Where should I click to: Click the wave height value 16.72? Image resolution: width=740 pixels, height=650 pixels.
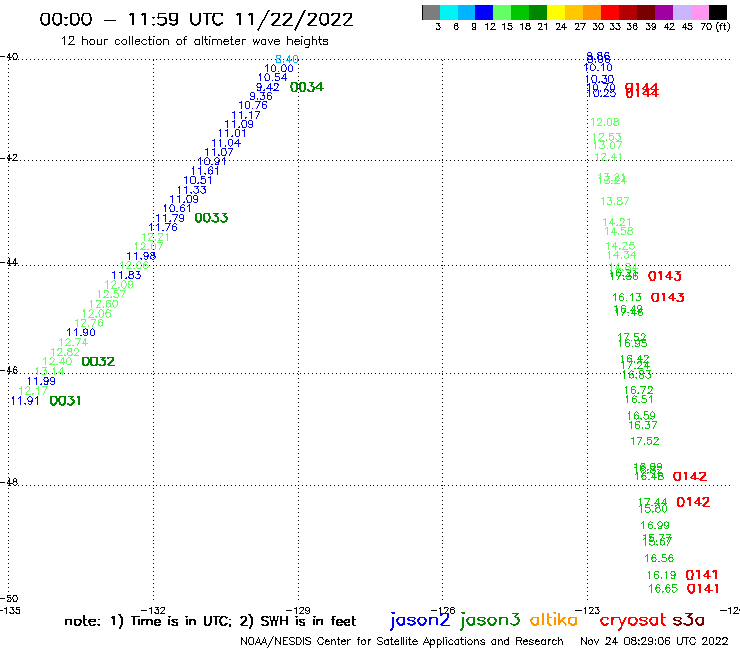639,390
